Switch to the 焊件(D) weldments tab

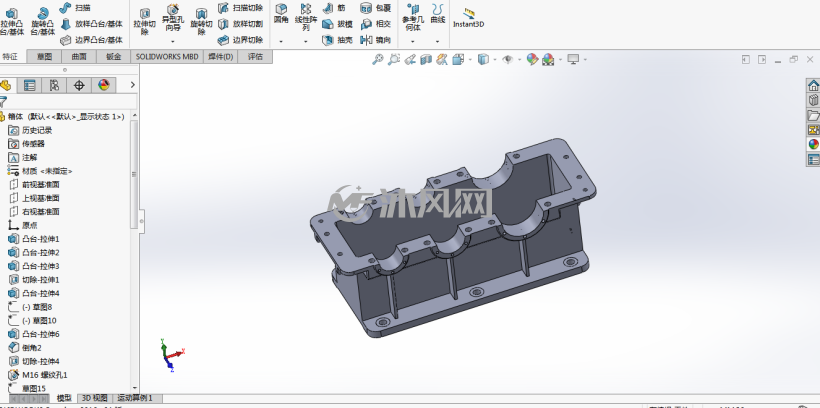[220, 56]
